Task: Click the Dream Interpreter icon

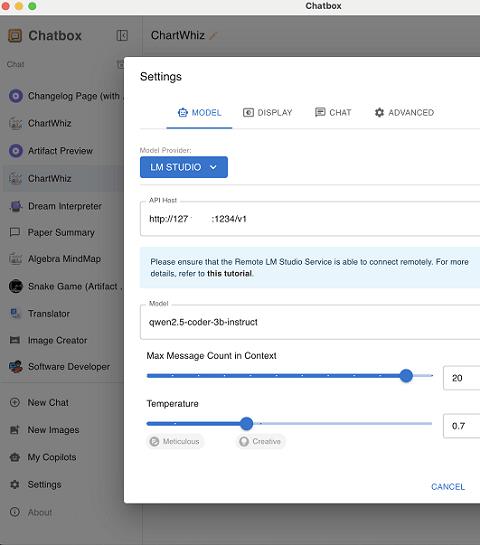Action: (16, 206)
